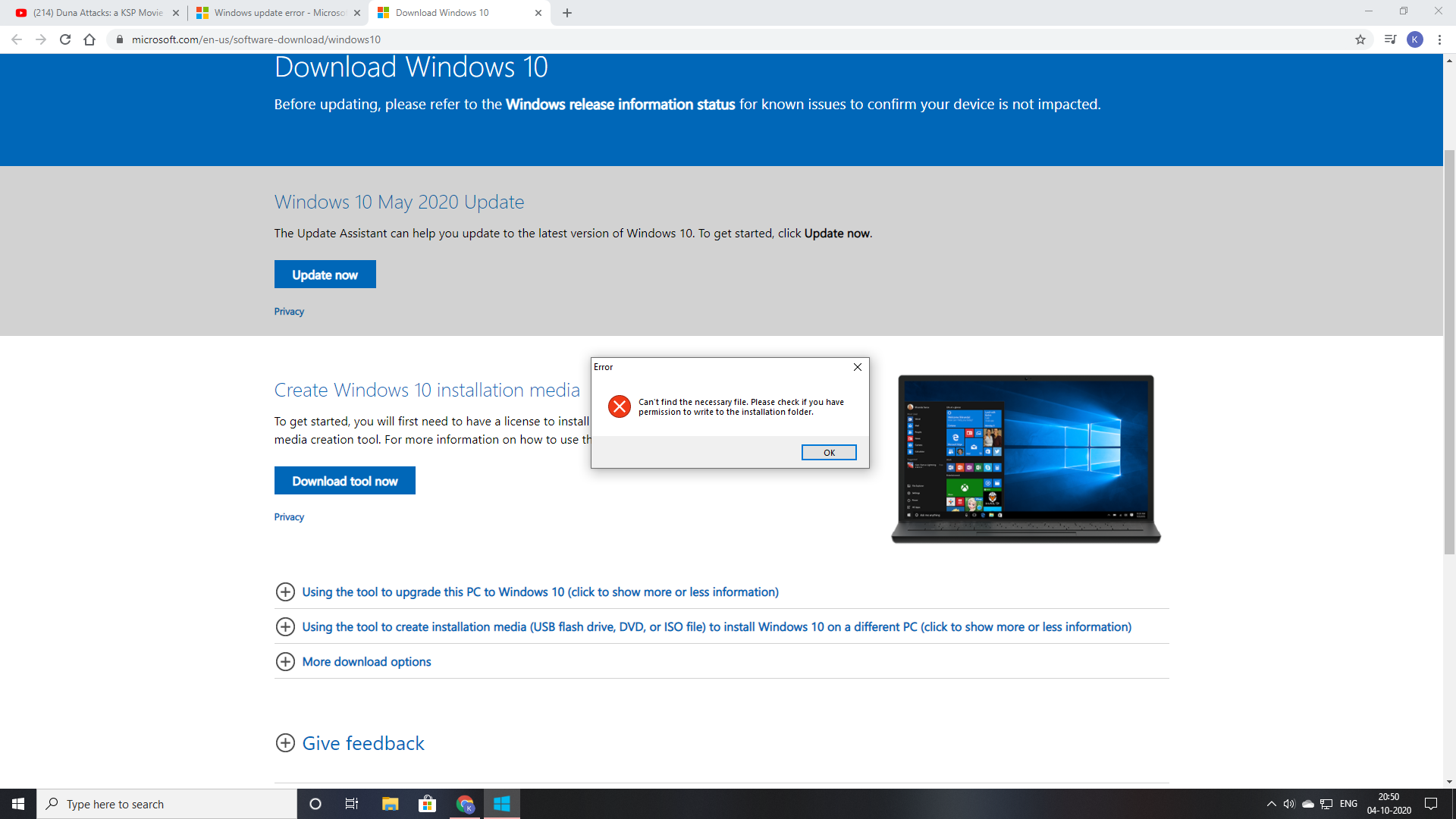Viewport: 1456px width, 819px height.
Task: Open the Chrome three-dot menu
Action: point(1439,39)
